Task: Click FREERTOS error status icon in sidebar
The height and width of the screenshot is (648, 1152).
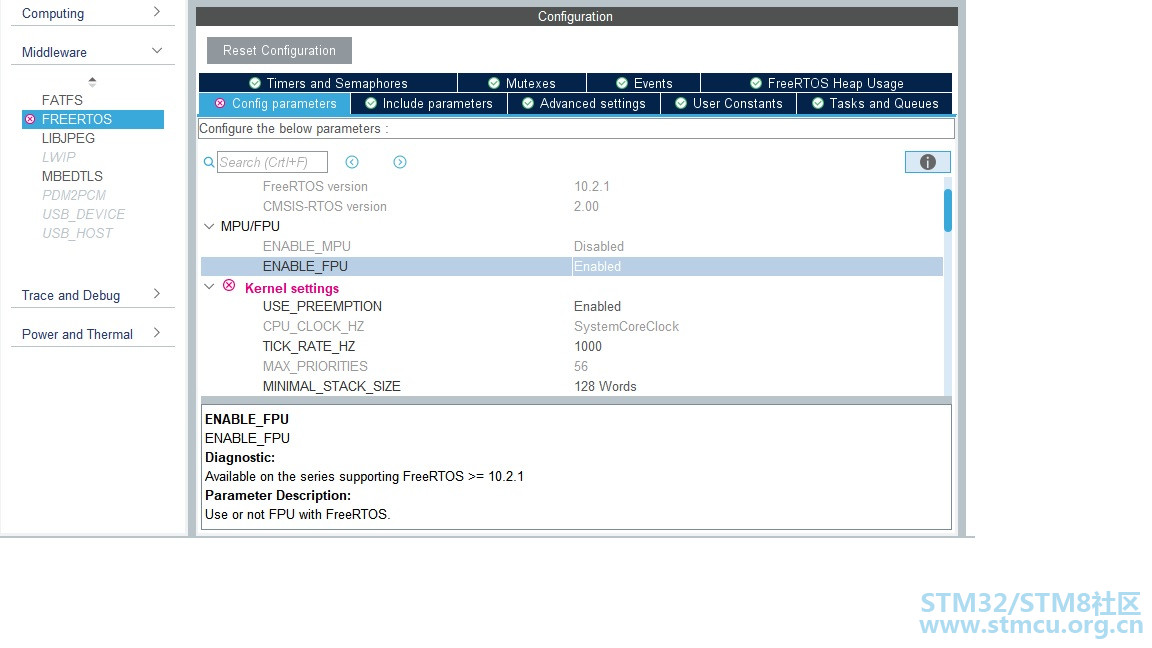Action: (x=30, y=119)
